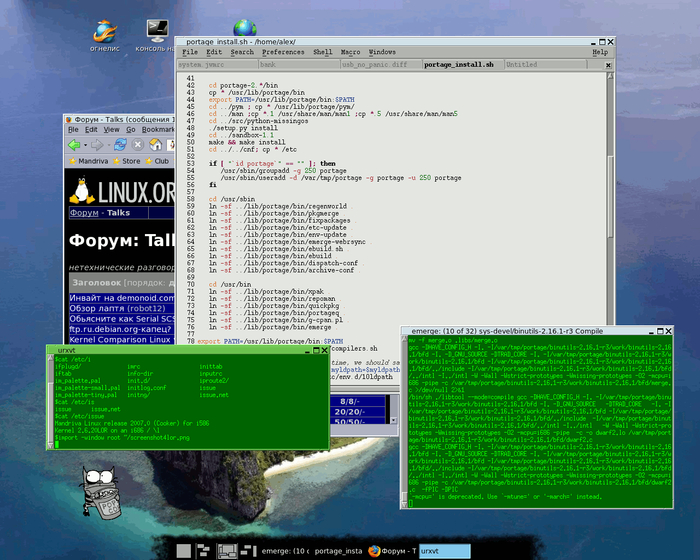Open the Preferences menu in the editor
This screenshot has width=700, height=560.
pyautogui.click(x=283, y=52)
